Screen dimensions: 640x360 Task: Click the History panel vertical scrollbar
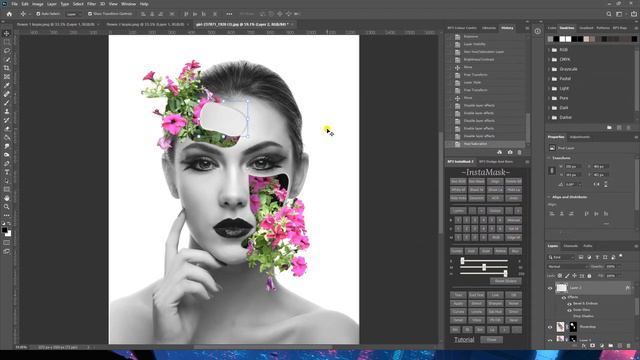[x=527, y=129]
